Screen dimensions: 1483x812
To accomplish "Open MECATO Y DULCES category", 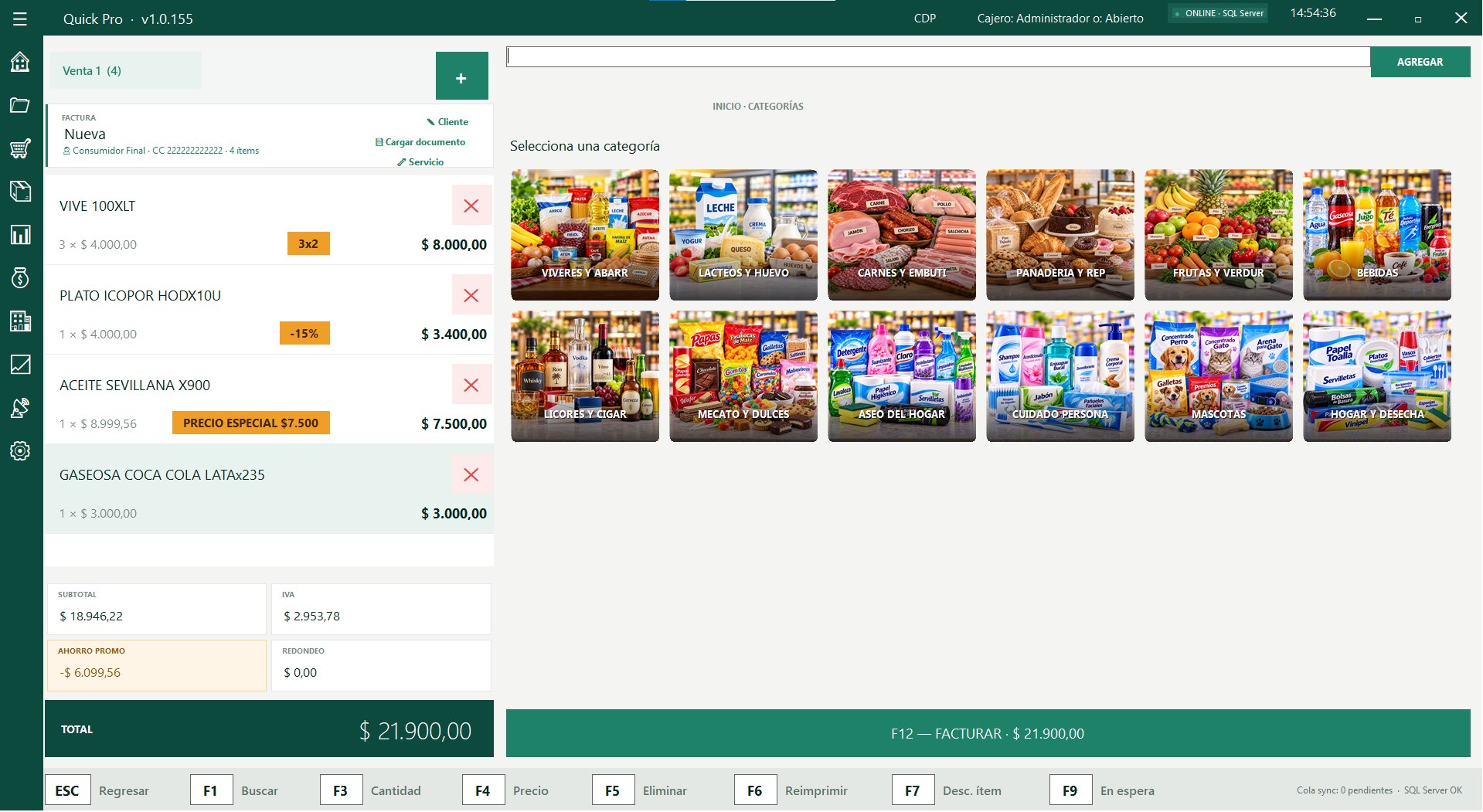I will [x=743, y=376].
